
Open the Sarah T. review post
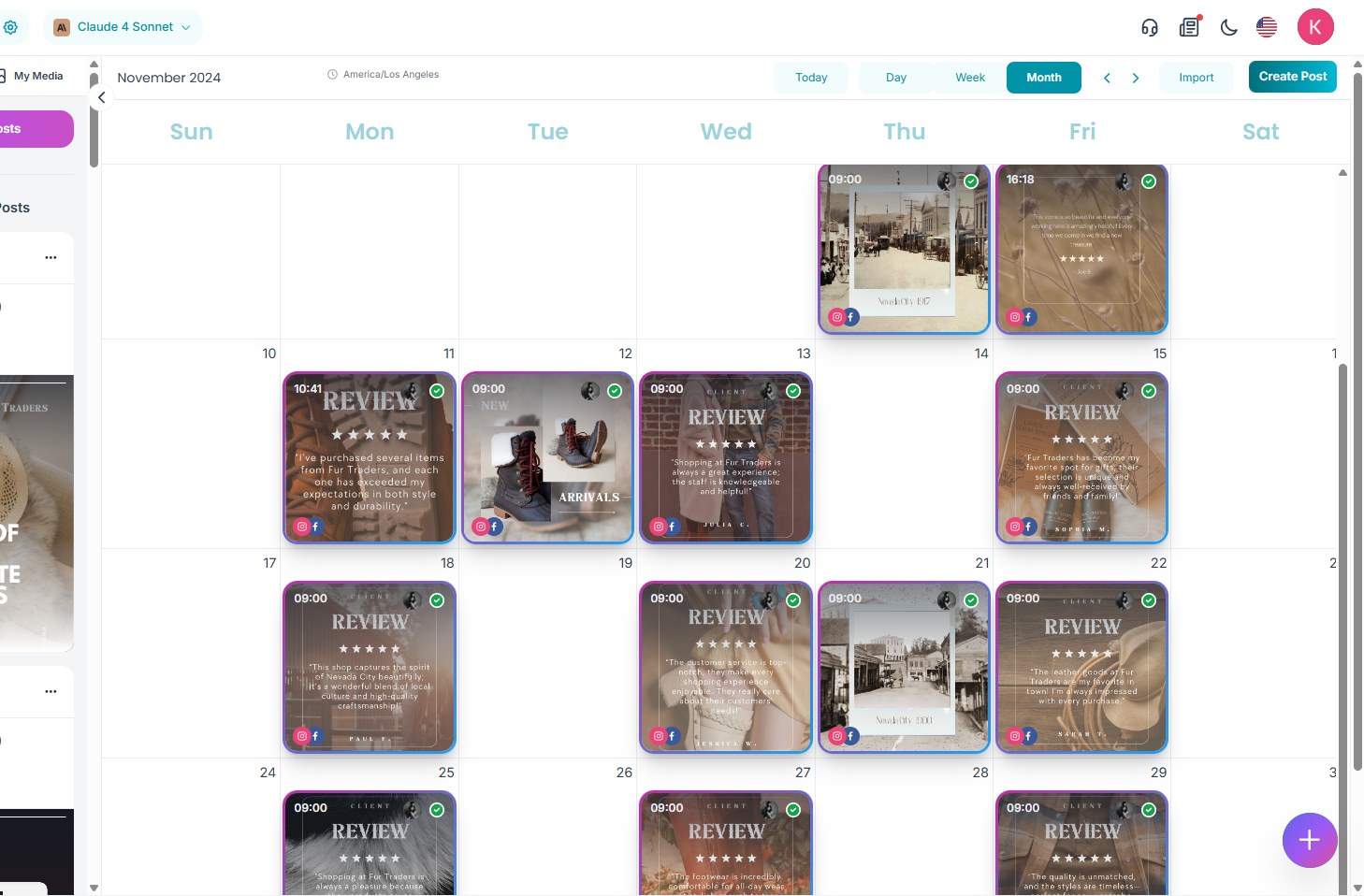(x=1082, y=667)
